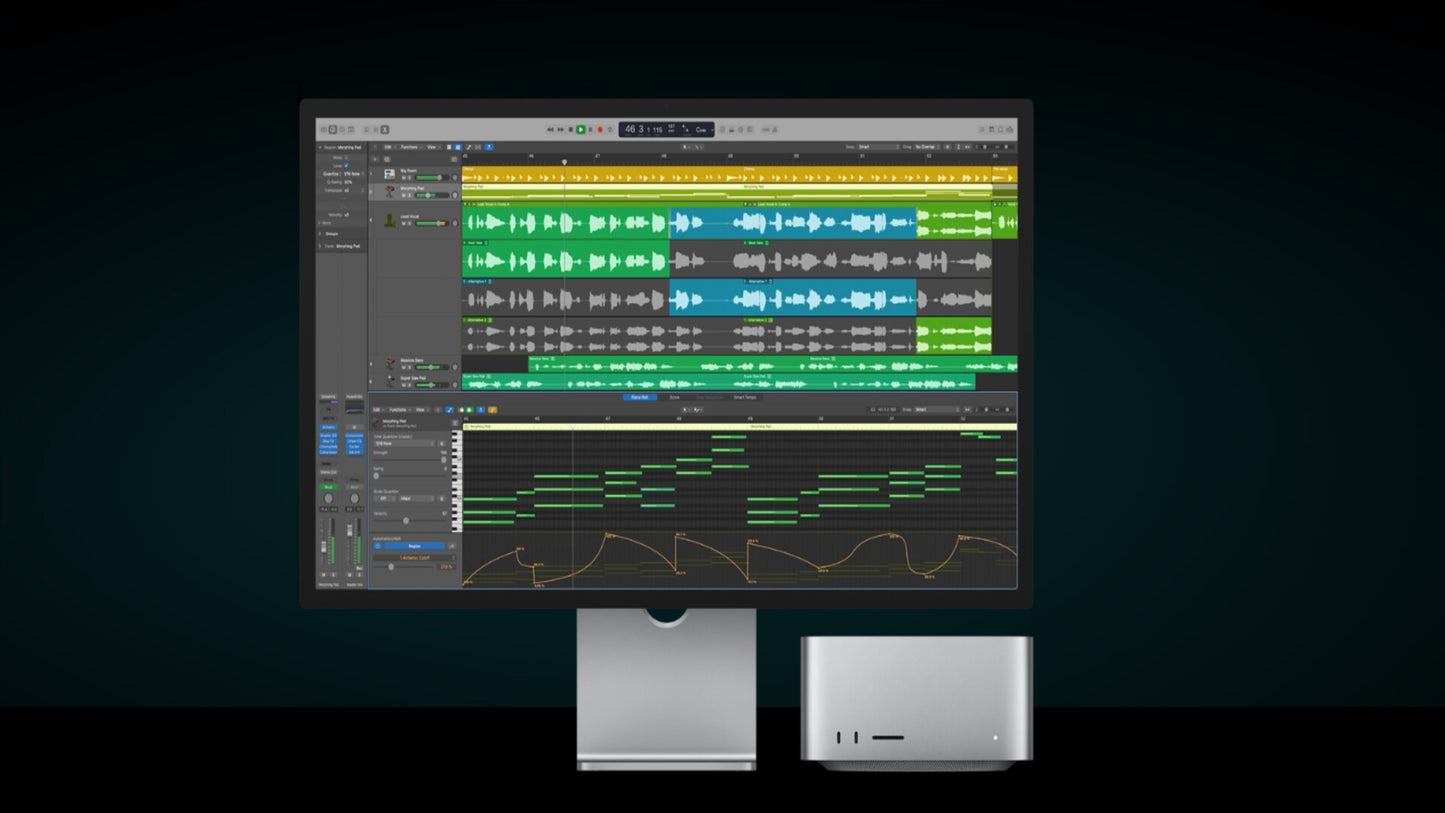Viewport: 1445px width, 813px height.
Task: Click the Massive Bass track icon
Action: [x=391, y=363]
